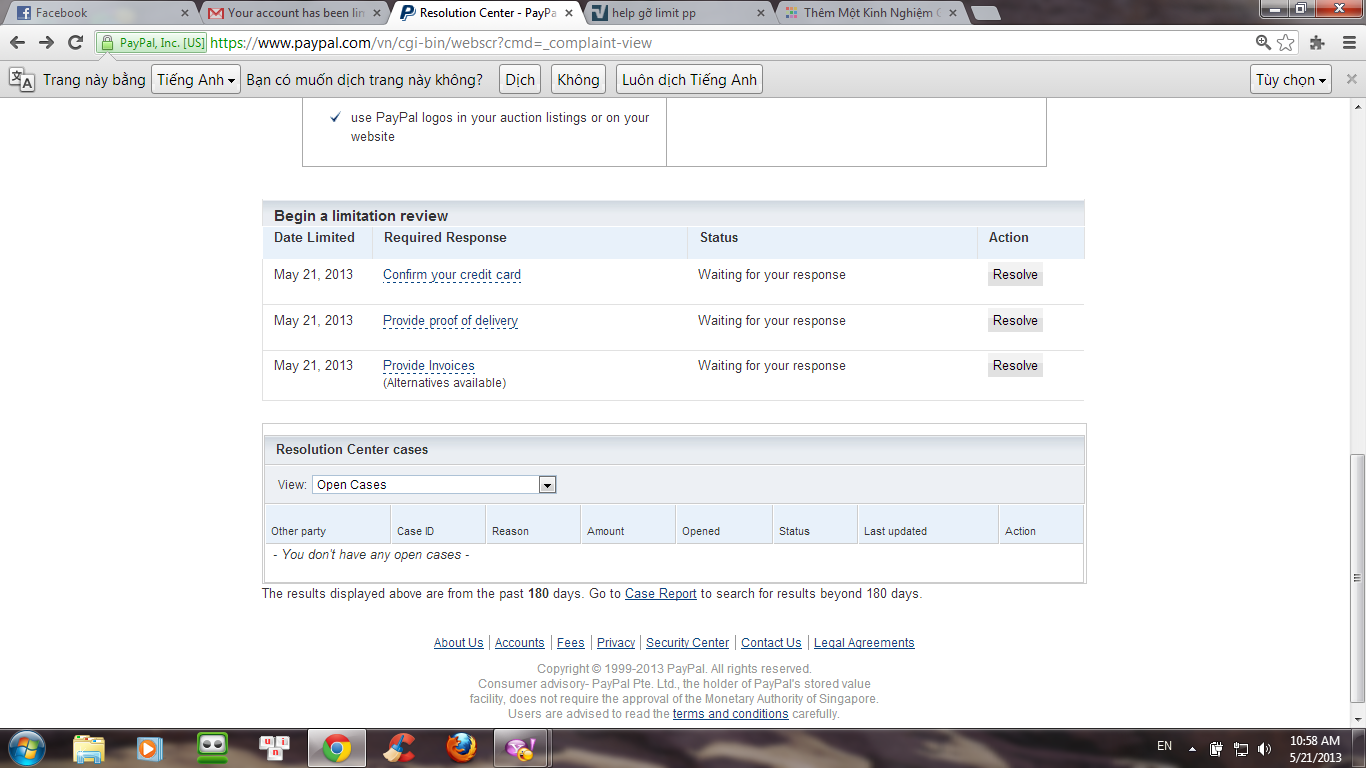Screen dimensions: 1366x768
Task: Read the 'terms and conditions' link
Action: pos(731,714)
